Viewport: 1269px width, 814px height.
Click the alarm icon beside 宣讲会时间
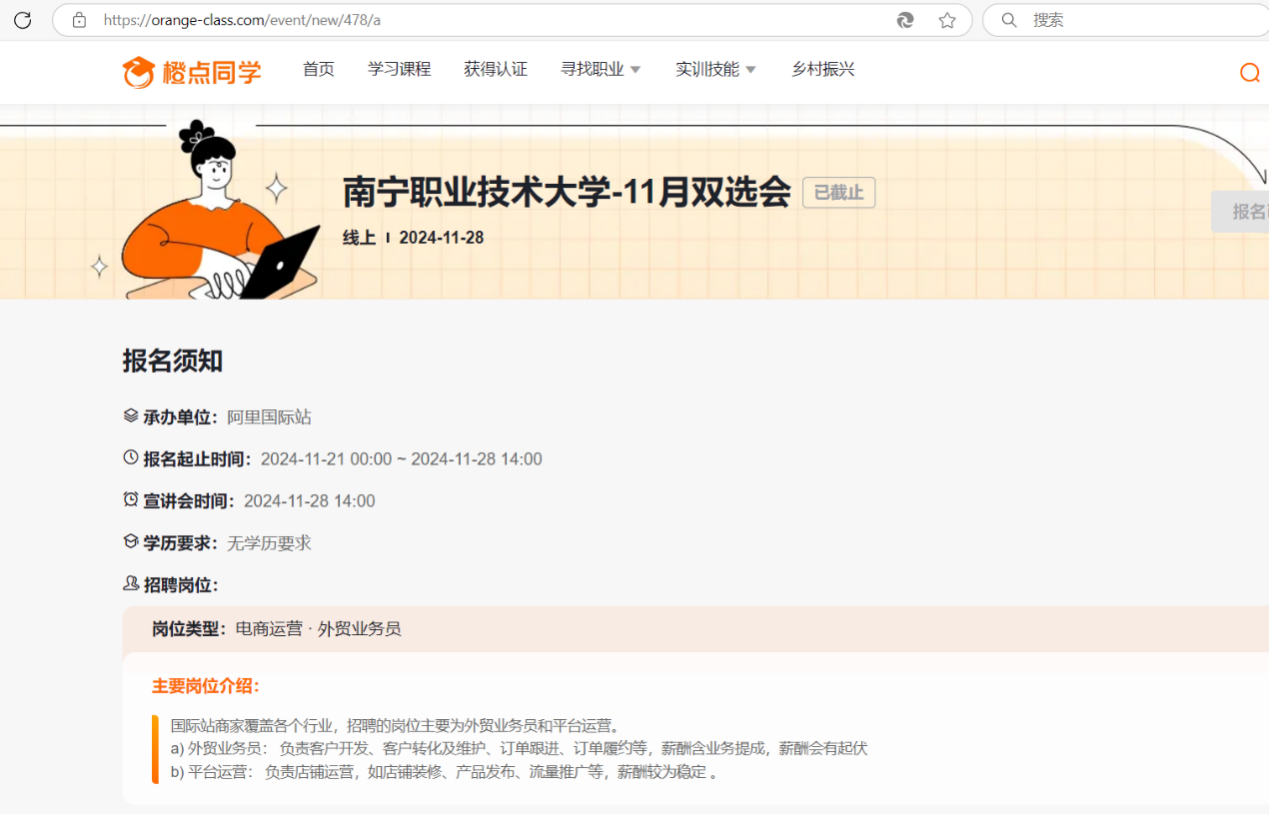[x=131, y=500]
